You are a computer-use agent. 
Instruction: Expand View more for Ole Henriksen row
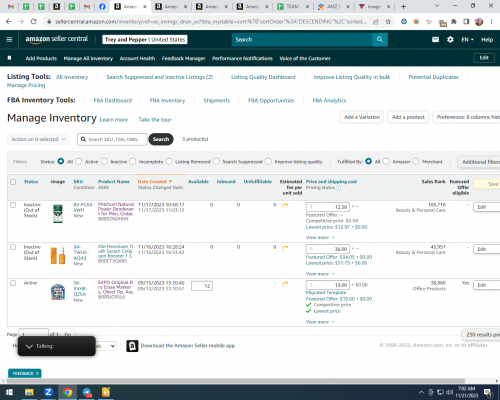click(x=320, y=274)
